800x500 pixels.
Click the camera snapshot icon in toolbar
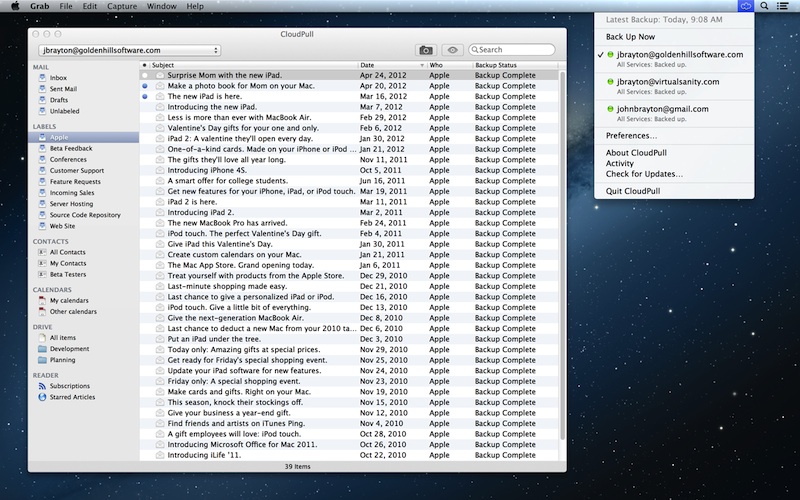[x=426, y=50]
